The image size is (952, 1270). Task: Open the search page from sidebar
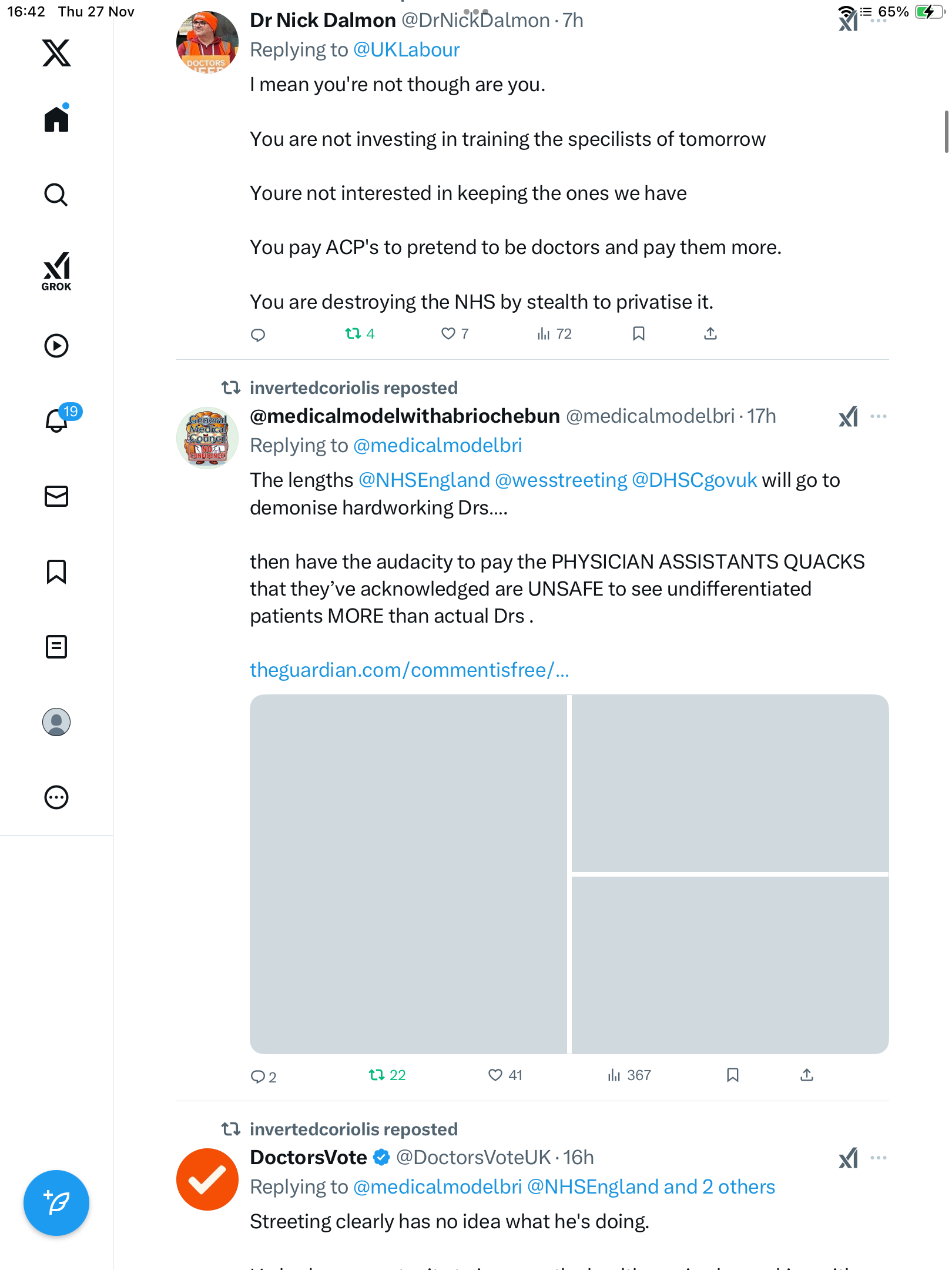(x=56, y=195)
